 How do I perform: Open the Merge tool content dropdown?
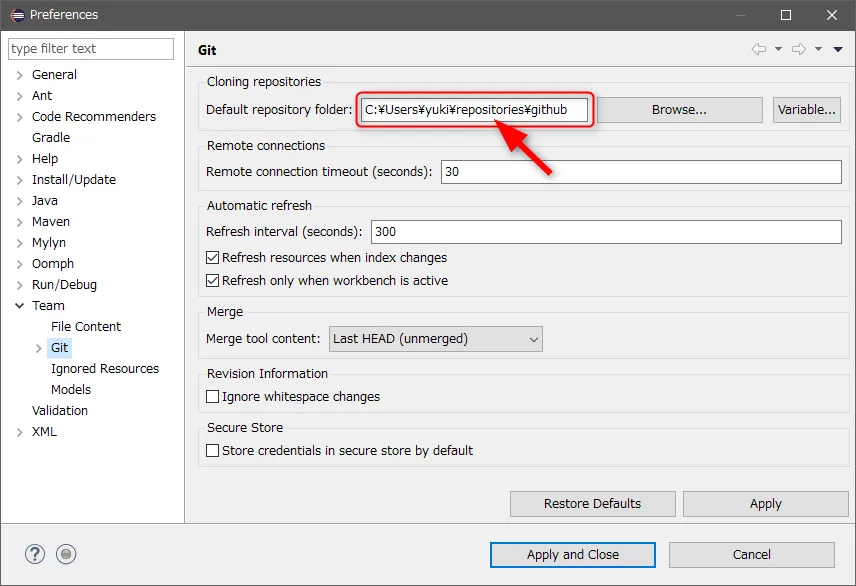[435, 339]
